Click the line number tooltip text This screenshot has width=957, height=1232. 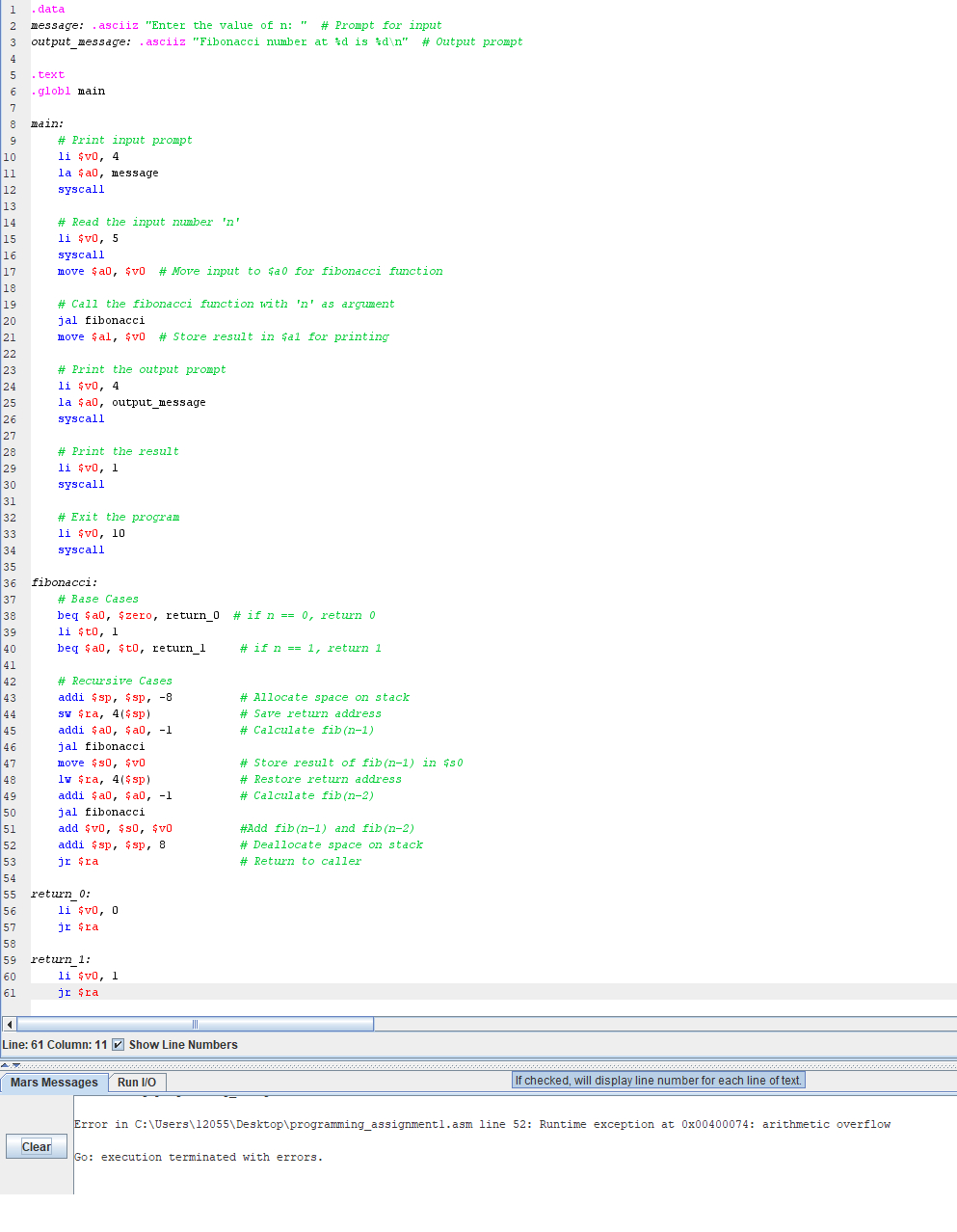[658, 1080]
